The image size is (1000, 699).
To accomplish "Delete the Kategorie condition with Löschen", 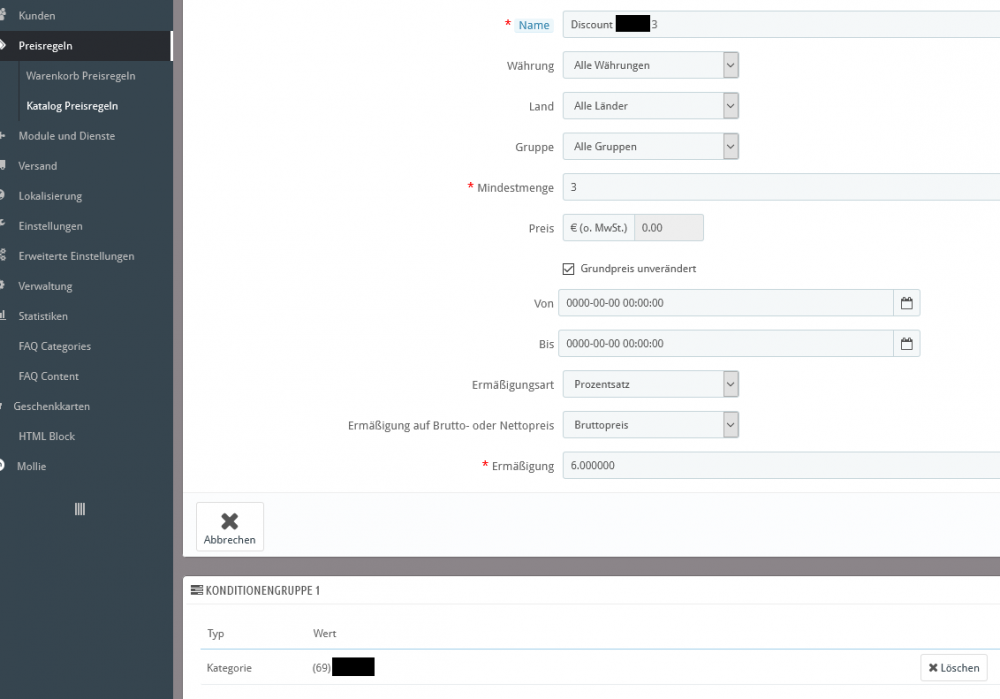I will click(953, 668).
